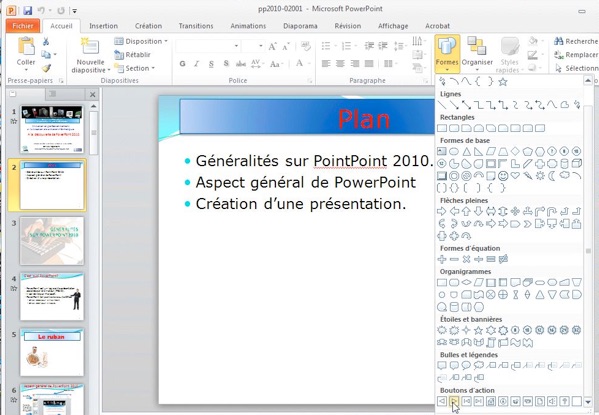Switch to the Transitions tab
This screenshot has width=599, height=415.
coord(196,26)
